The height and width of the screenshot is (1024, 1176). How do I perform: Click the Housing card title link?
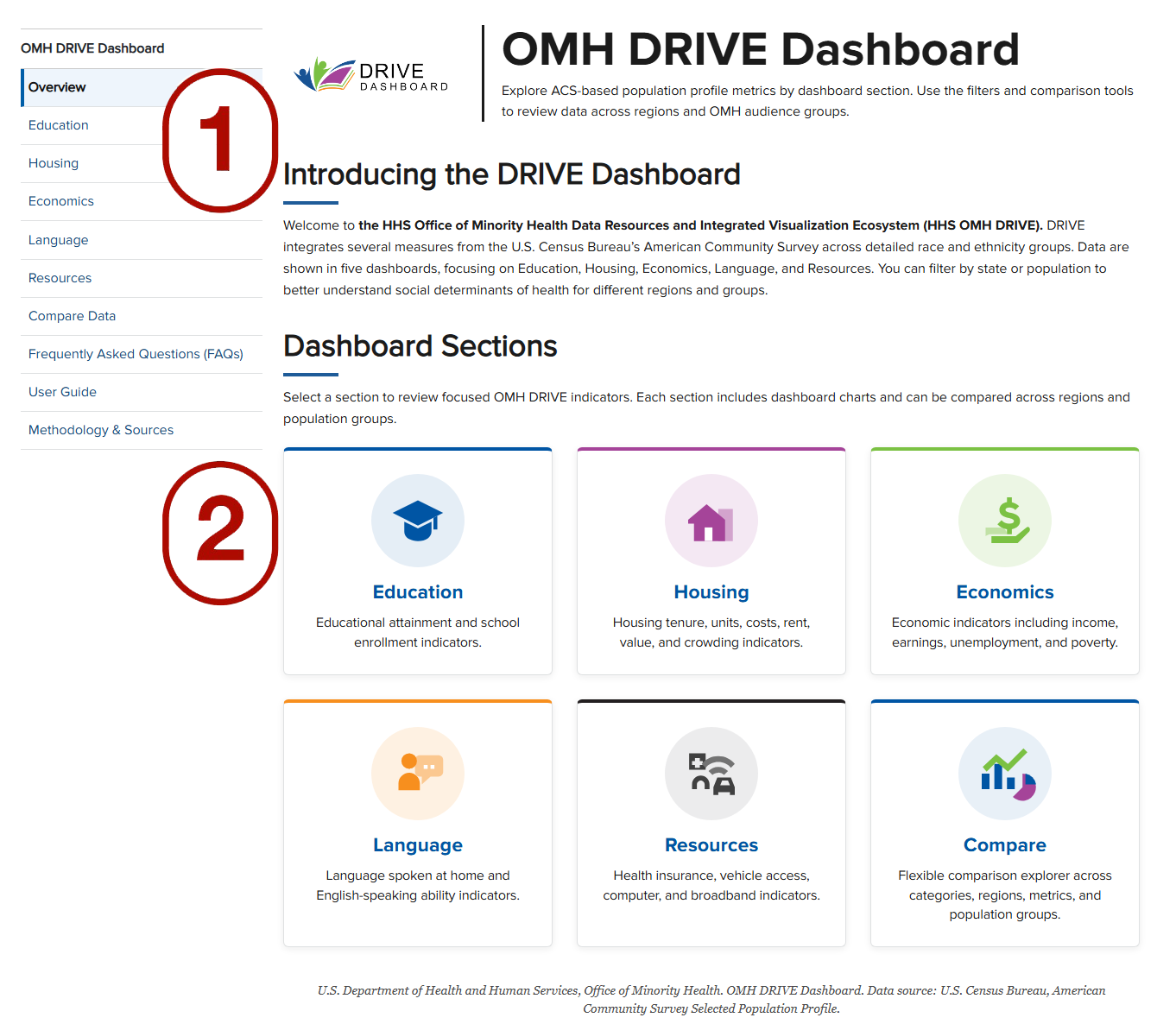(711, 592)
